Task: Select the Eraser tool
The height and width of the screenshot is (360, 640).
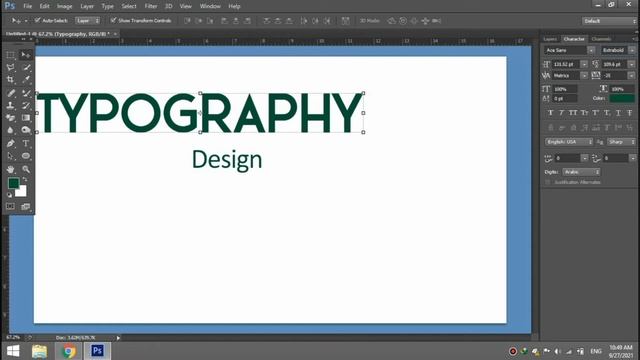Action: coord(11,118)
